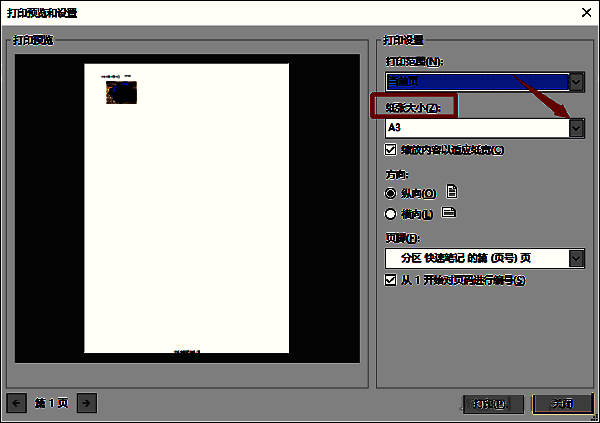This screenshot has height=423, width=600.
Task: Click the portrait page orientation icon
Action: point(452,192)
